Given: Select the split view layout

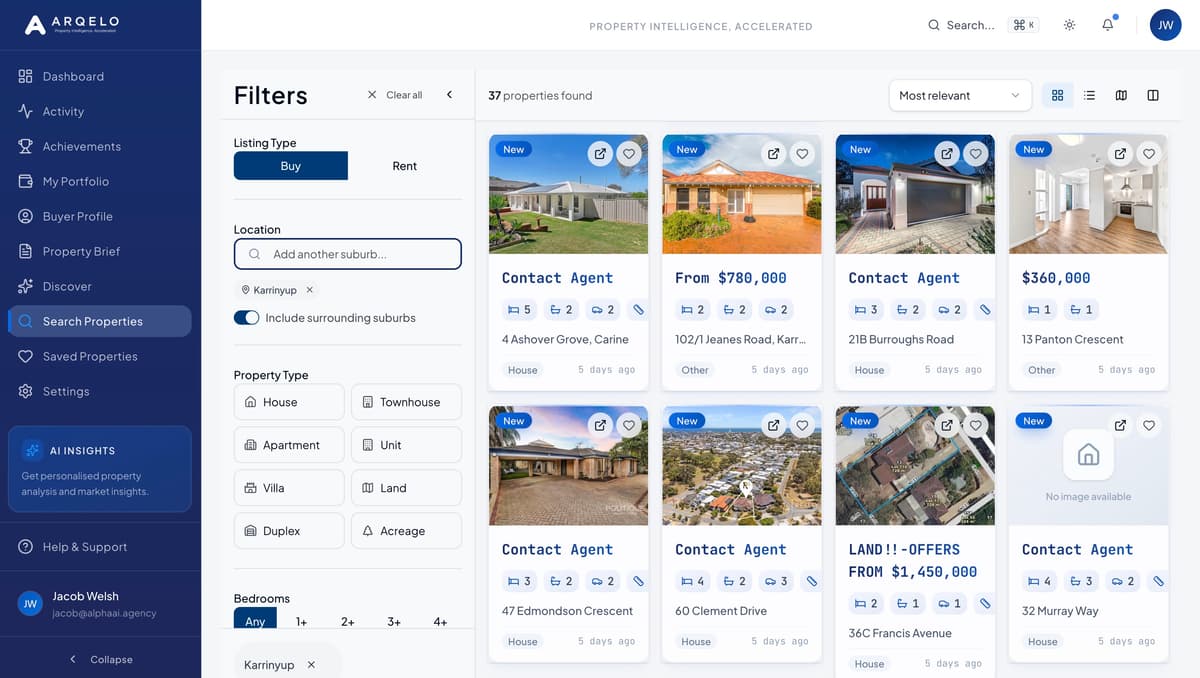Looking at the screenshot, I should click(x=1152, y=95).
